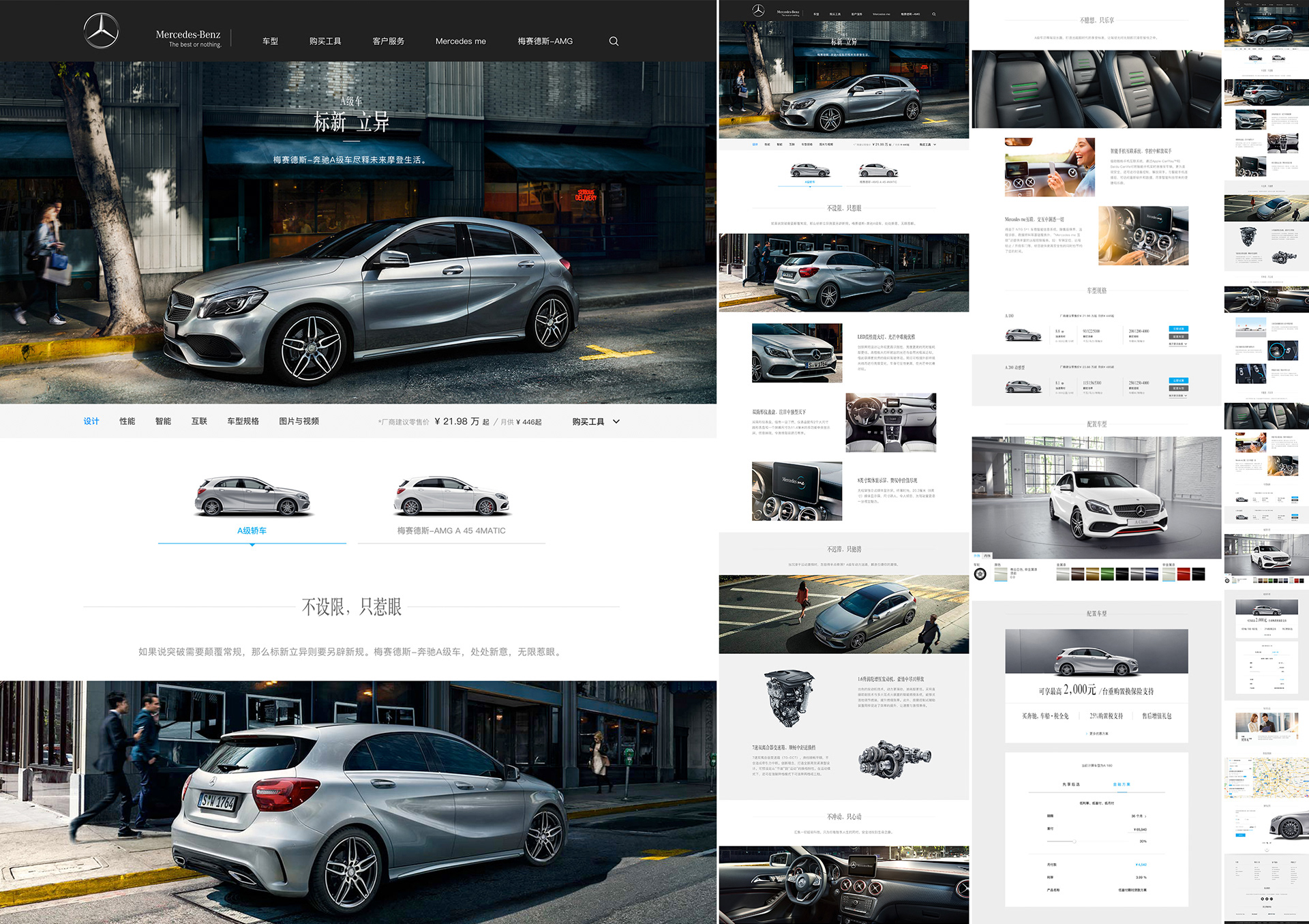The width and height of the screenshot is (1309, 924).
Task: Open the search magnifier in main header
Action: click(614, 41)
